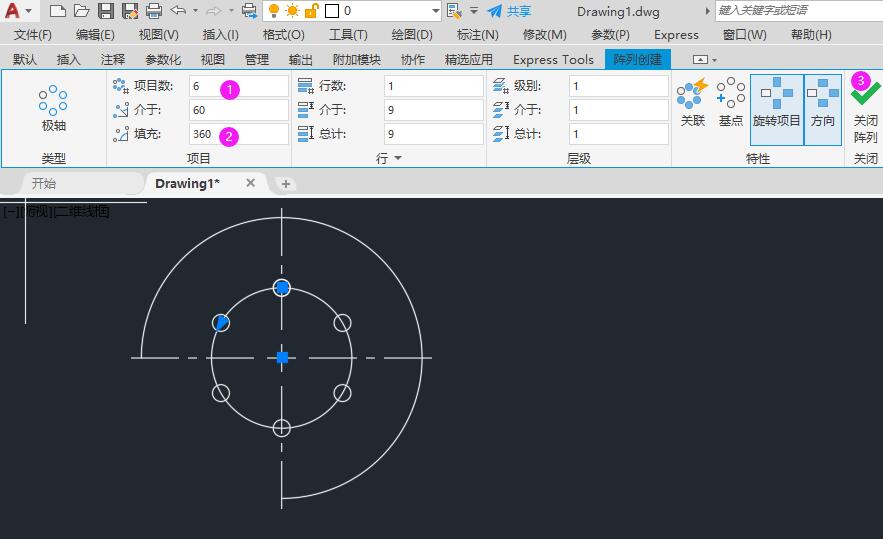Close the Drawing1 document tab
The height and width of the screenshot is (539, 883).
pos(251,183)
